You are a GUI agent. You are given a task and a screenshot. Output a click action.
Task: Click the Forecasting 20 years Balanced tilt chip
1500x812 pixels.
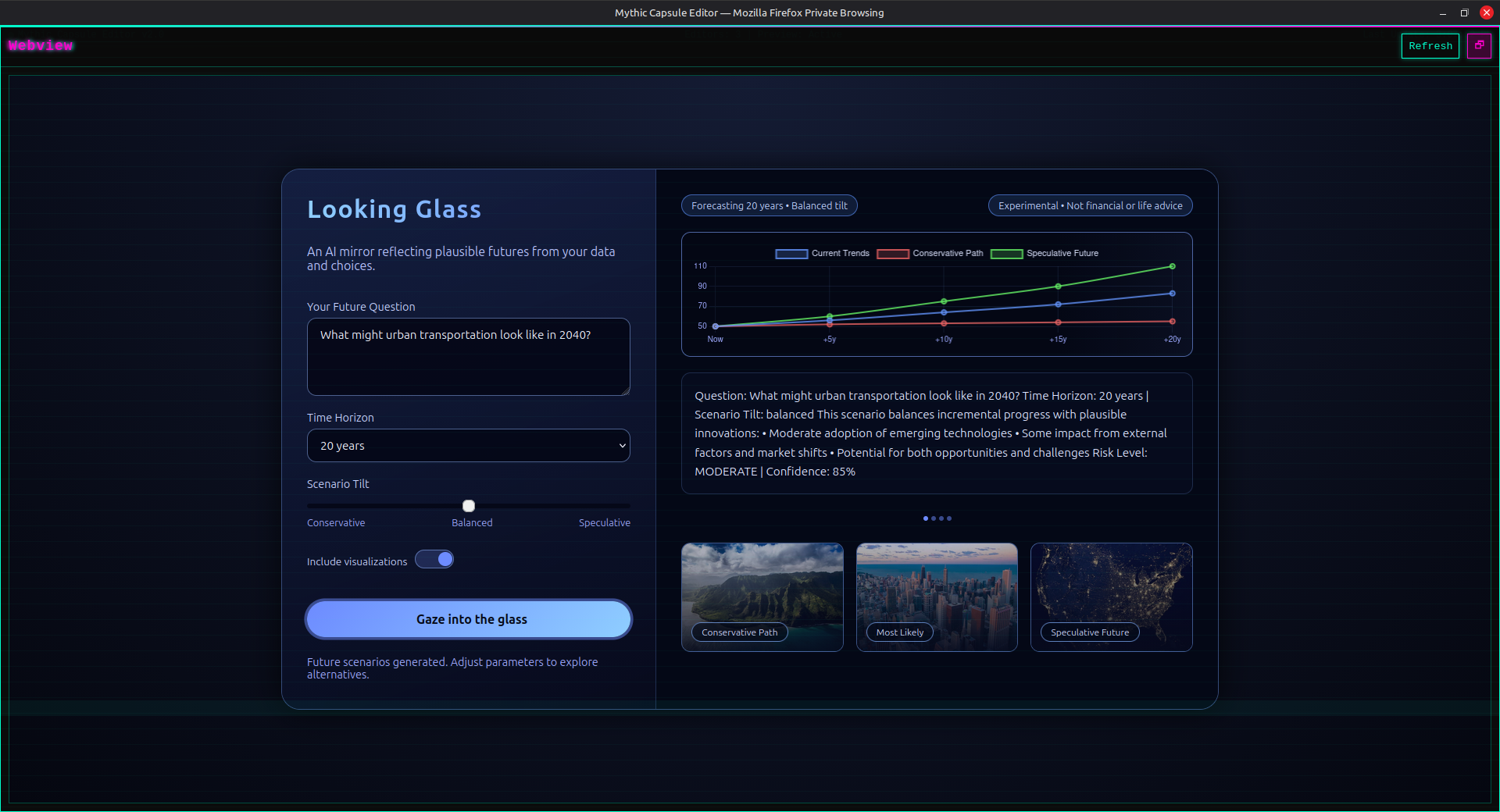click(x=769, y=205)
